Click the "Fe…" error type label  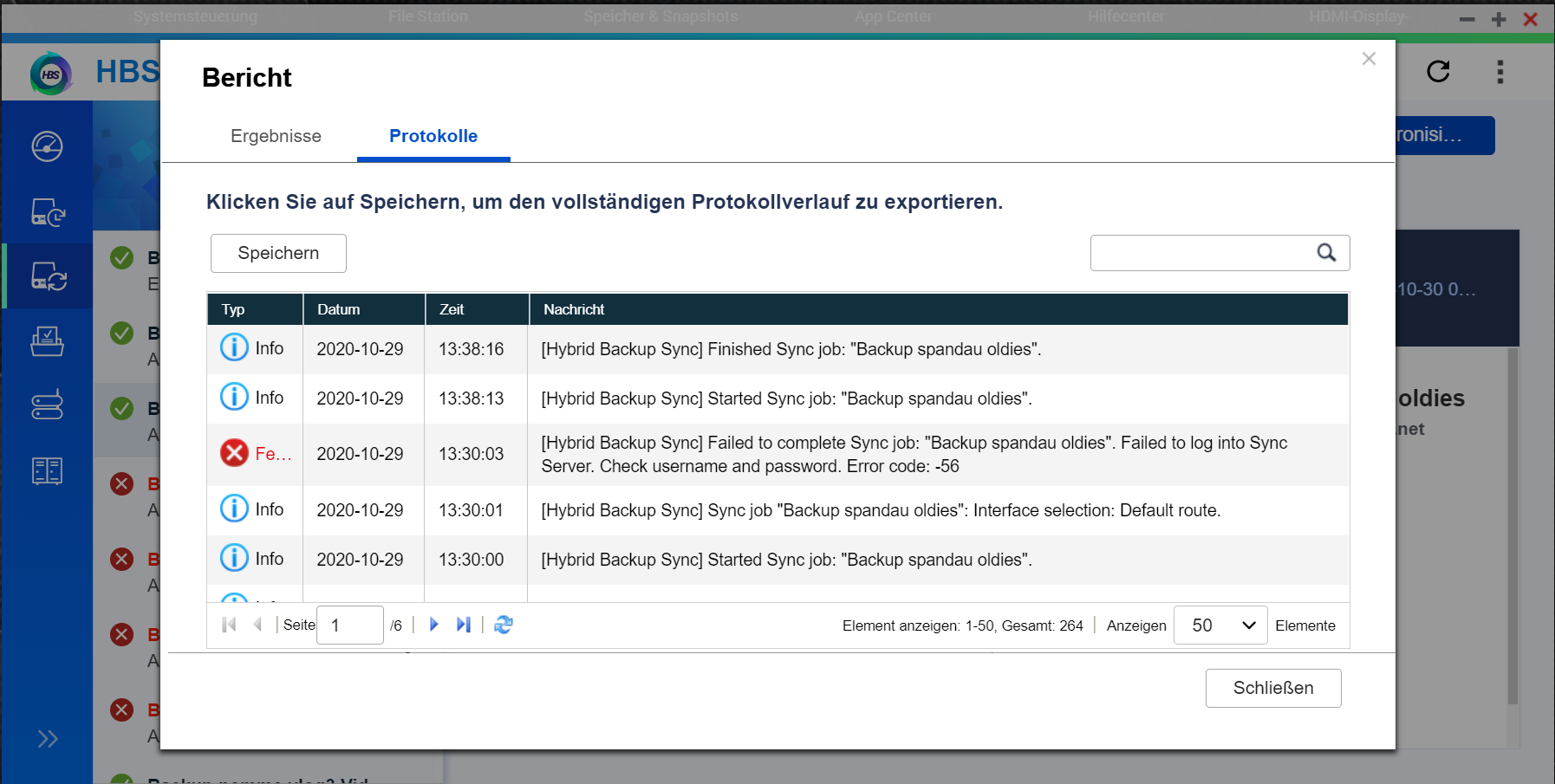coord(274,454)
